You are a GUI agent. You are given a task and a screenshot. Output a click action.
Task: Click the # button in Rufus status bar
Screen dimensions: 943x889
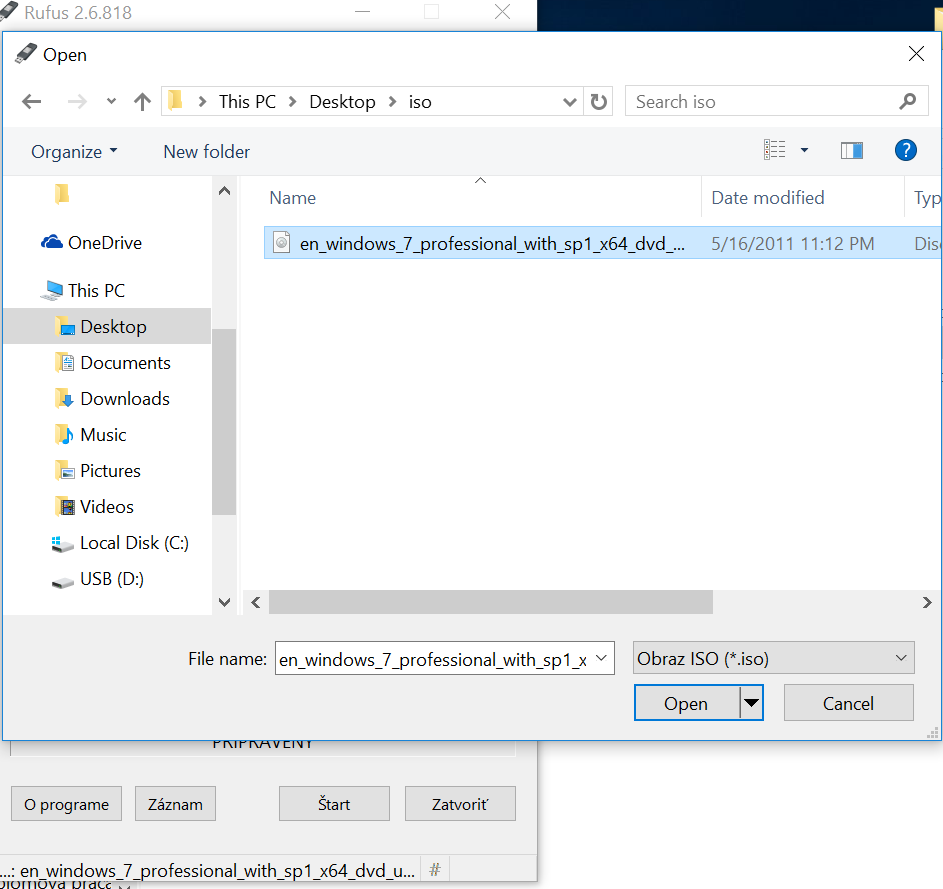click(x=435, y=869)
